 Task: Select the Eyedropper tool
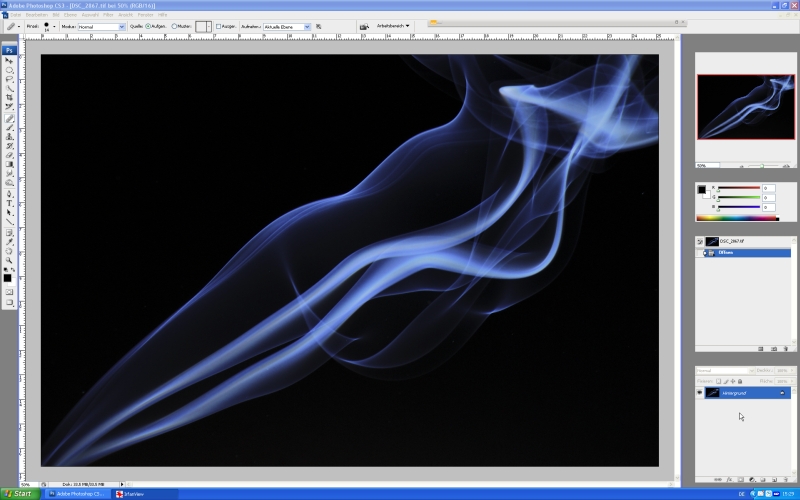(x=9, y=242)
